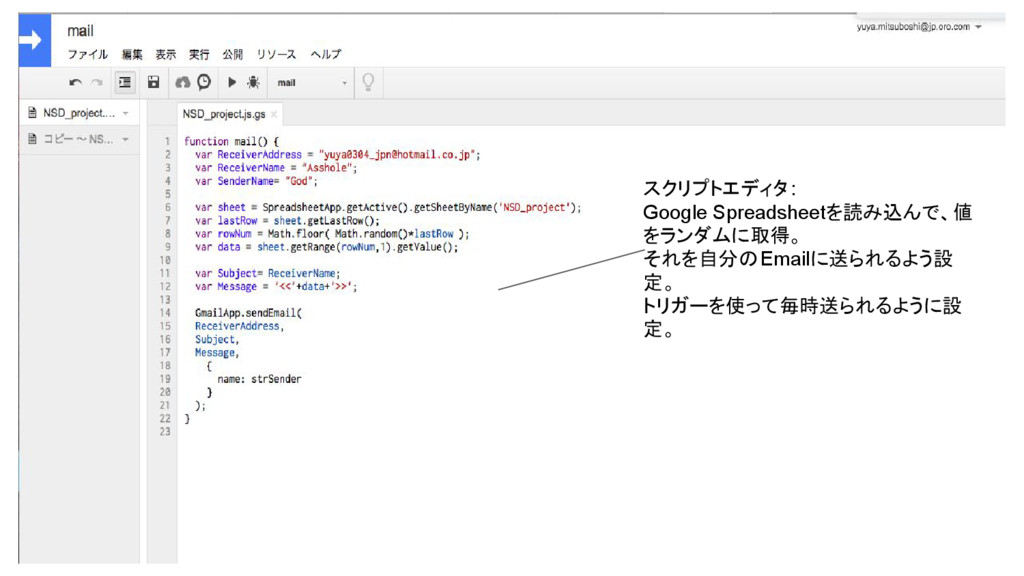Image resolution: width=1024 pixels, height=576 pixels.
Task: Click the undo arrow icon
Action: (x=75, y=83)
